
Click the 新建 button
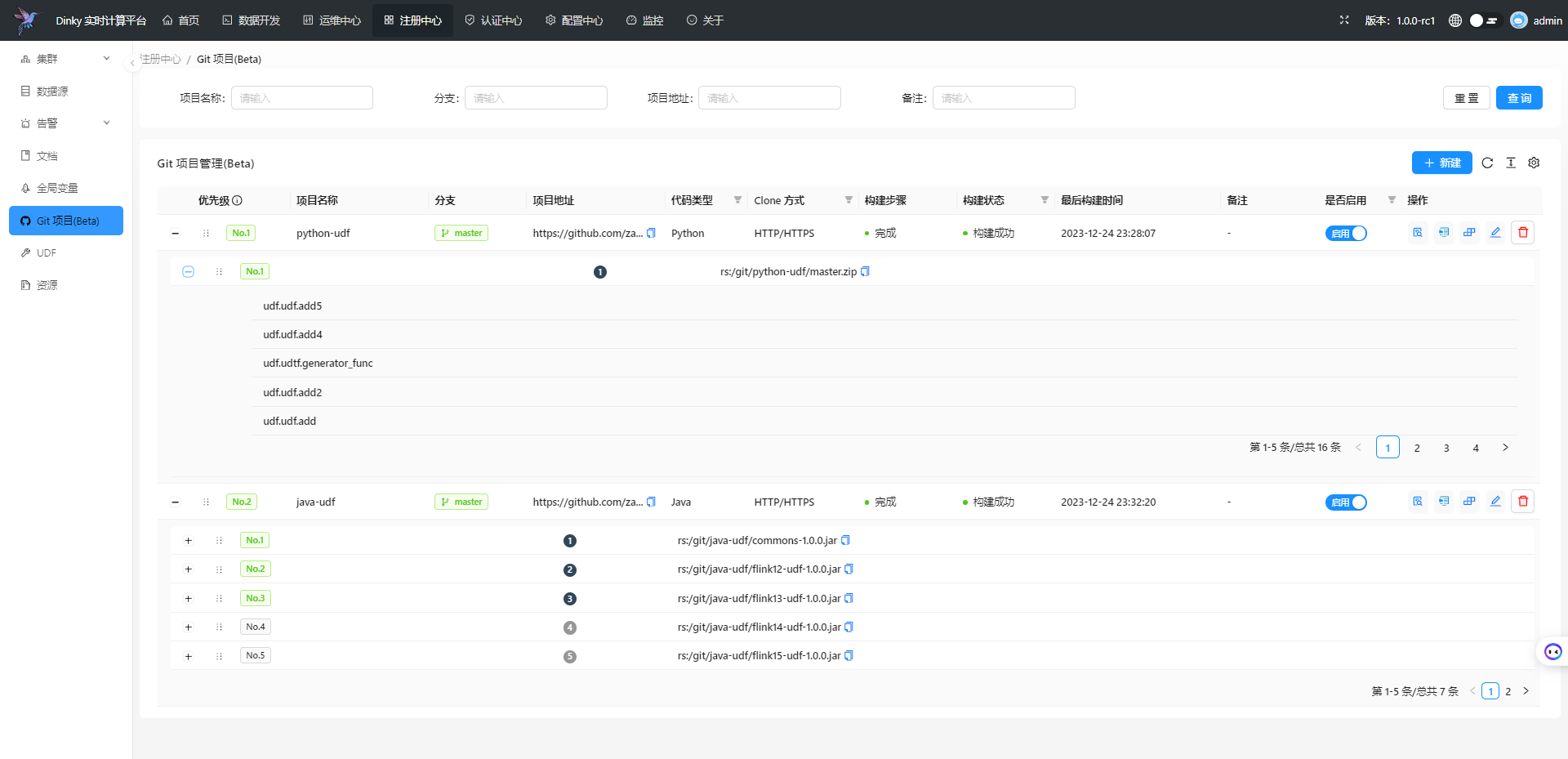coord(1442,163)
